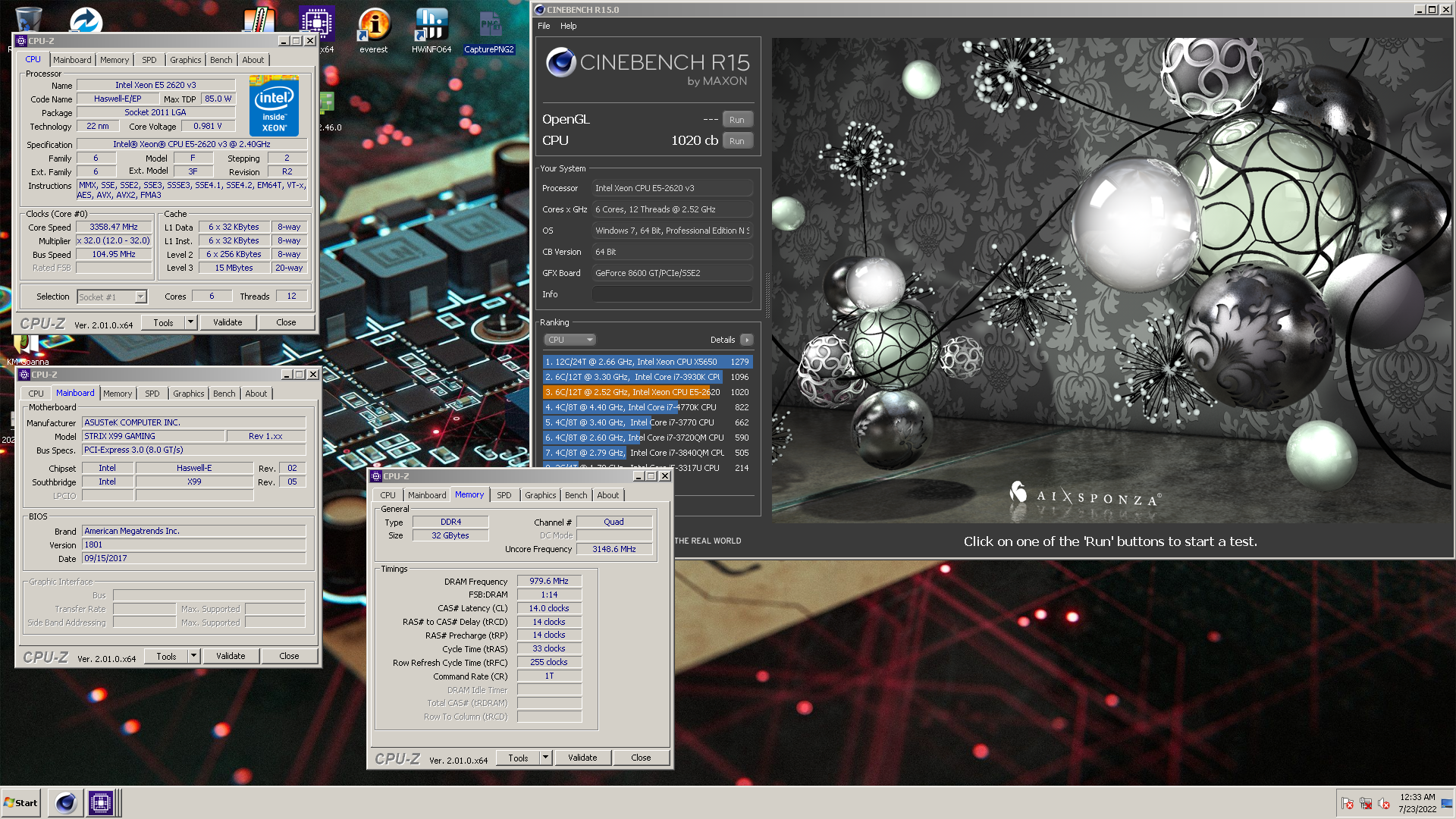Run the OpenGL benchmark

(x=737, y=120)
